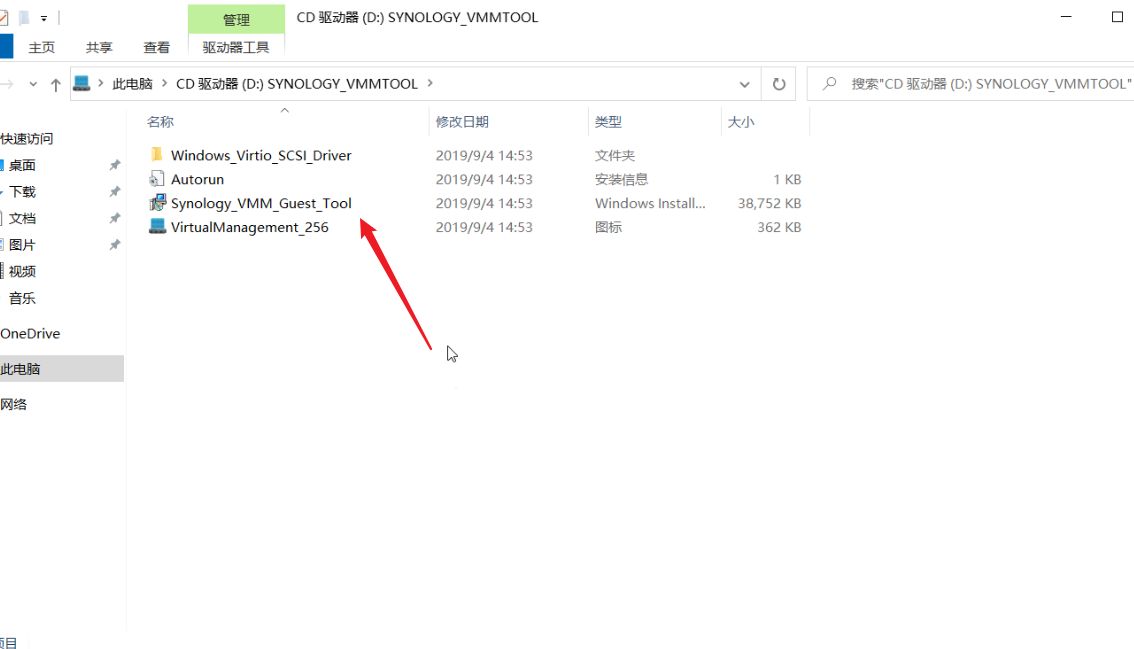Open the Windows_Virtio_SCSI_Driver folder icon
The height and width of the screenshot is (649, 1134).
tap(156, 155)
